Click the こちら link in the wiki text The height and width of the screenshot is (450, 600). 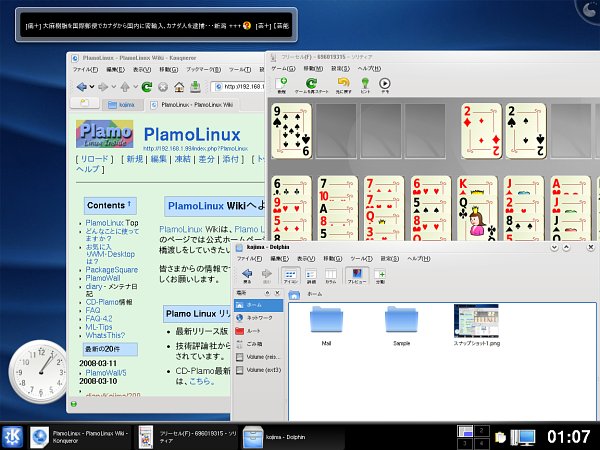tap(199, 381)
